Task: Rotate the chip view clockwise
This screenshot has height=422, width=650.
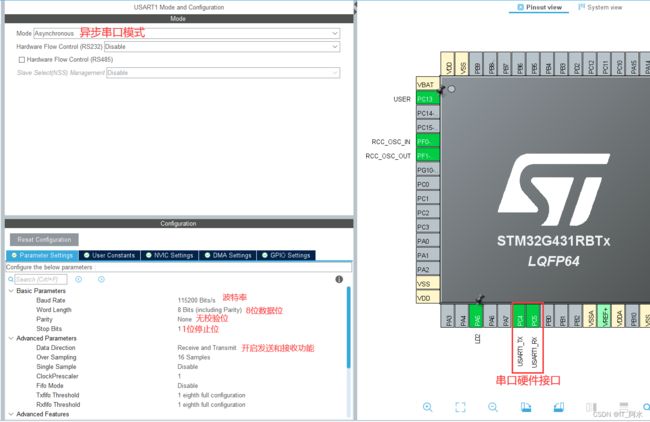Action: point(526,407)
